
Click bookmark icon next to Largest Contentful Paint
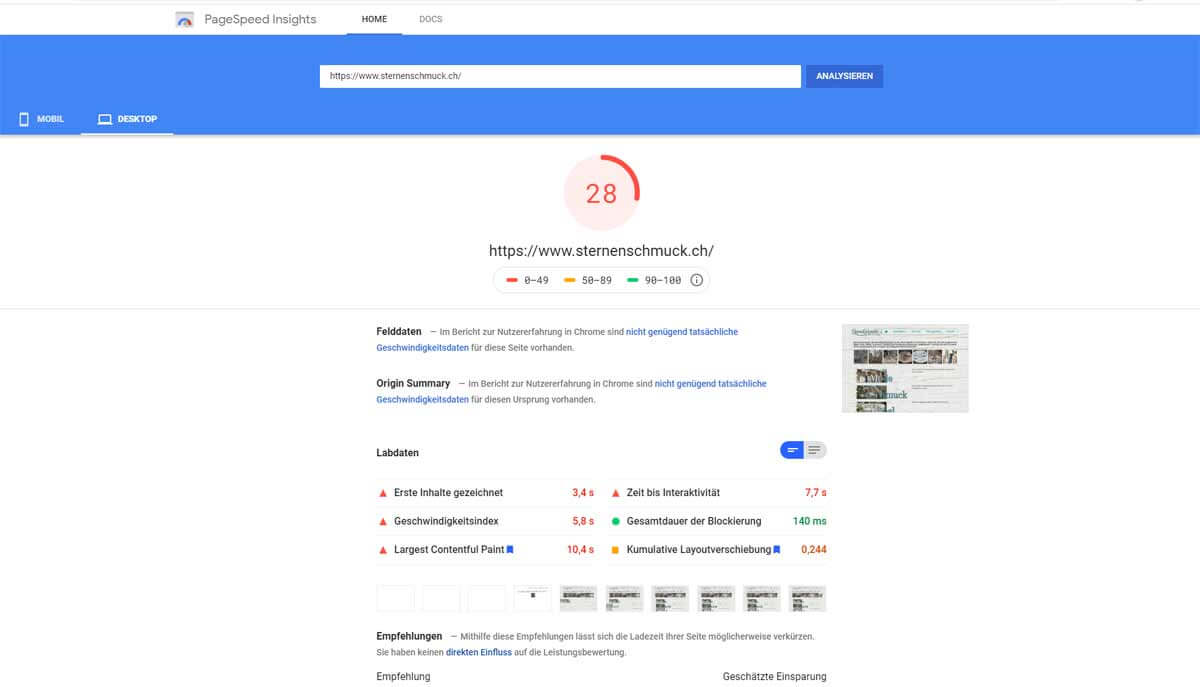[510, 549]
